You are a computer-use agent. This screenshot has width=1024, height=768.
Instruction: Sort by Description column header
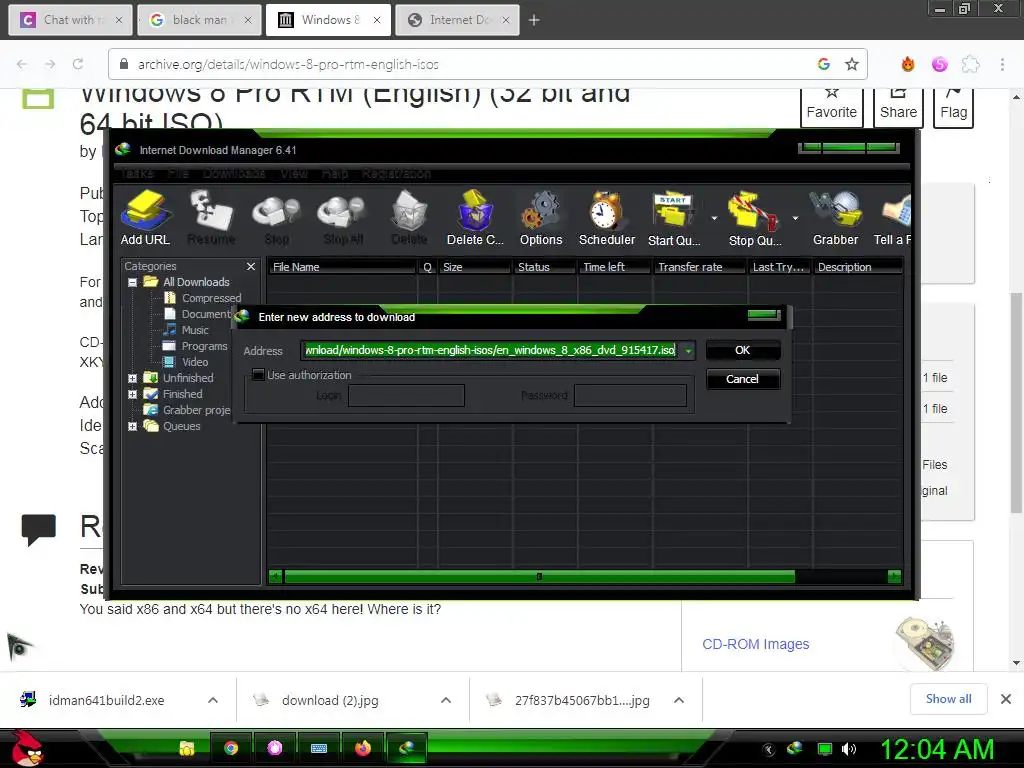click(x=857, y=267)
